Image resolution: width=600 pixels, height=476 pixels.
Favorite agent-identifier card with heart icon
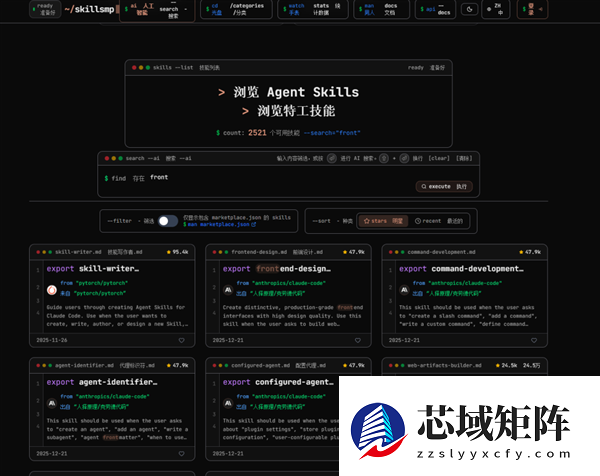(x=181, y=453)
